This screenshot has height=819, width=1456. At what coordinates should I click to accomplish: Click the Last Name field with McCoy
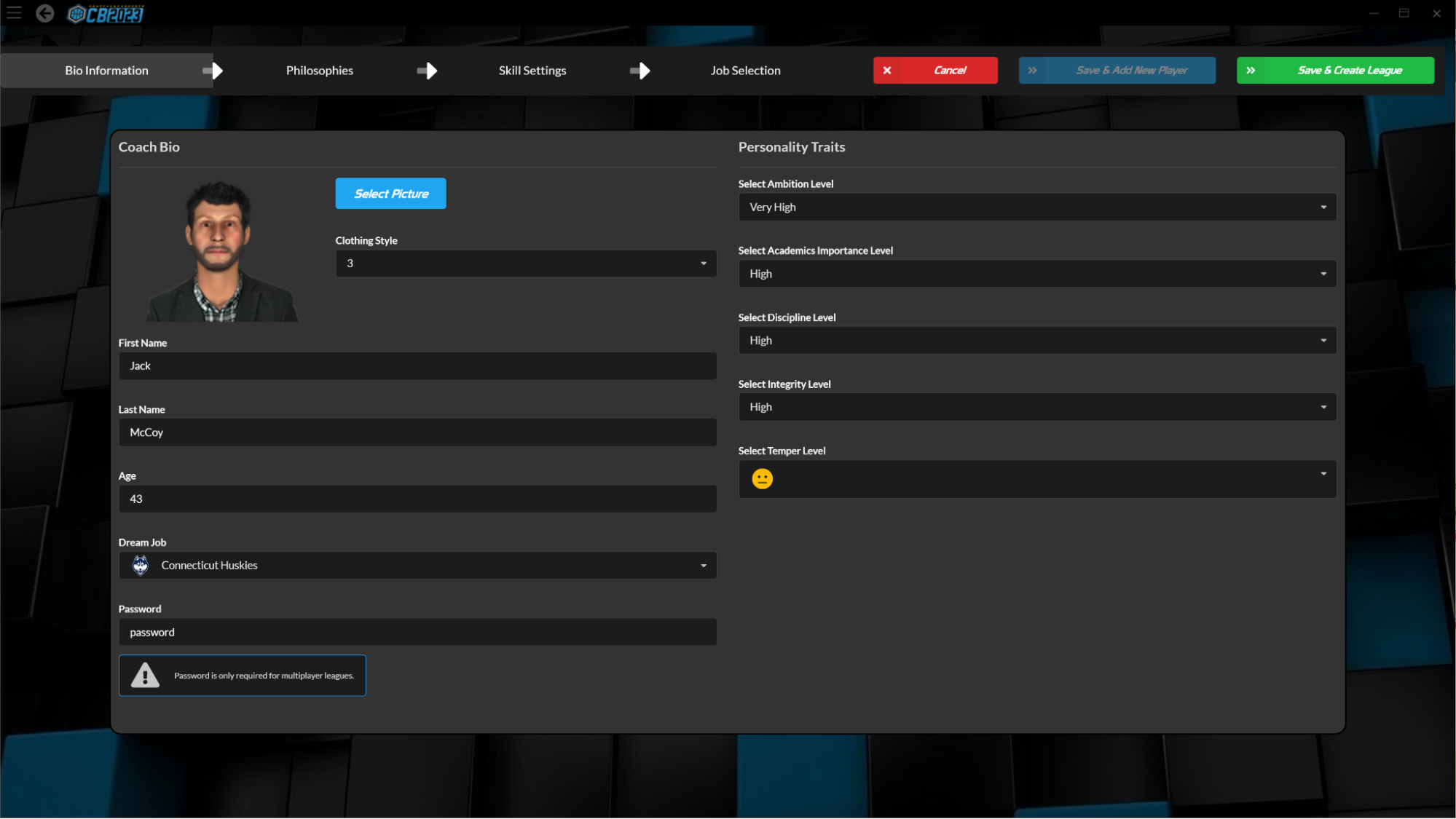417,432
